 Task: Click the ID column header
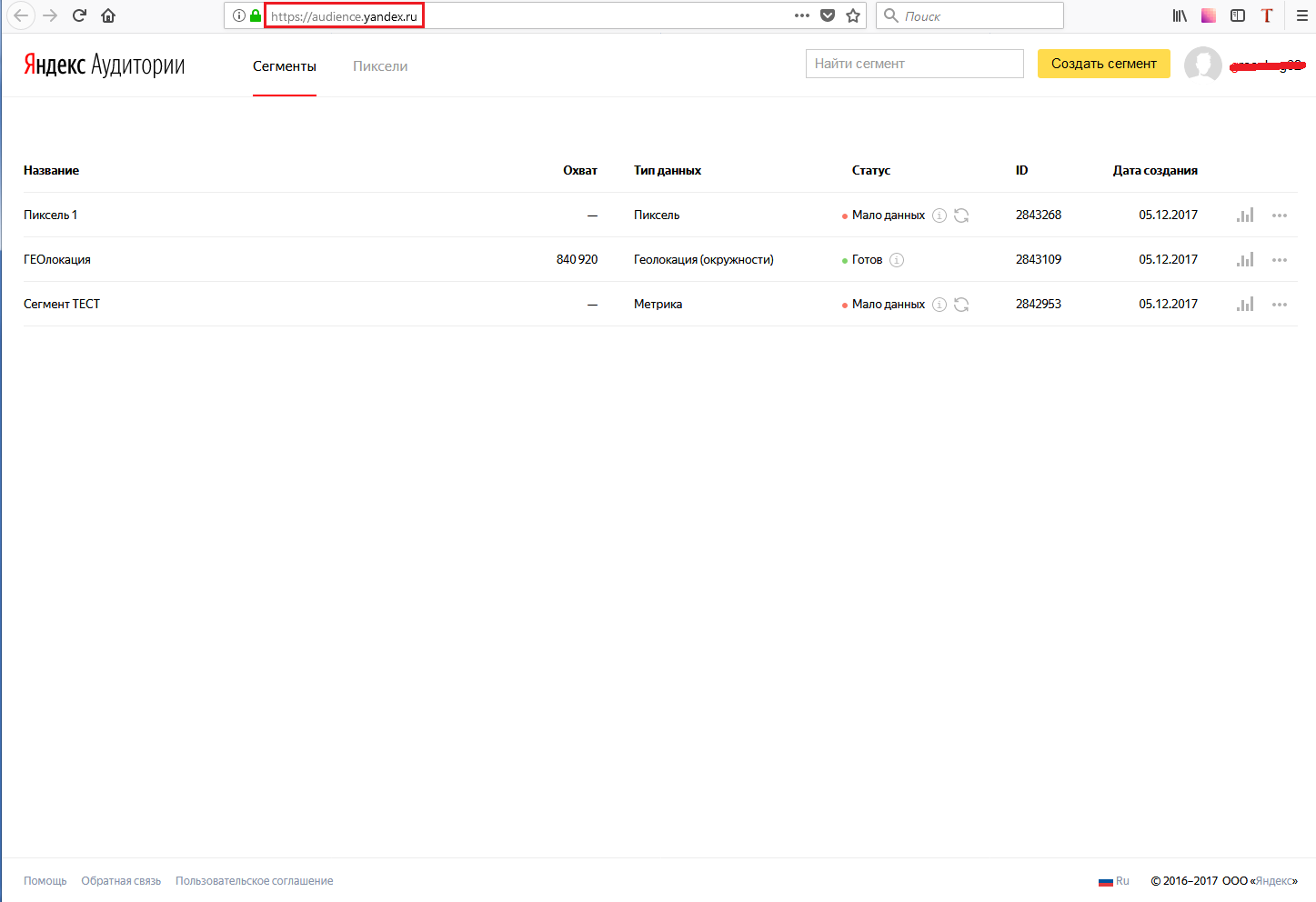[1022, 171]
